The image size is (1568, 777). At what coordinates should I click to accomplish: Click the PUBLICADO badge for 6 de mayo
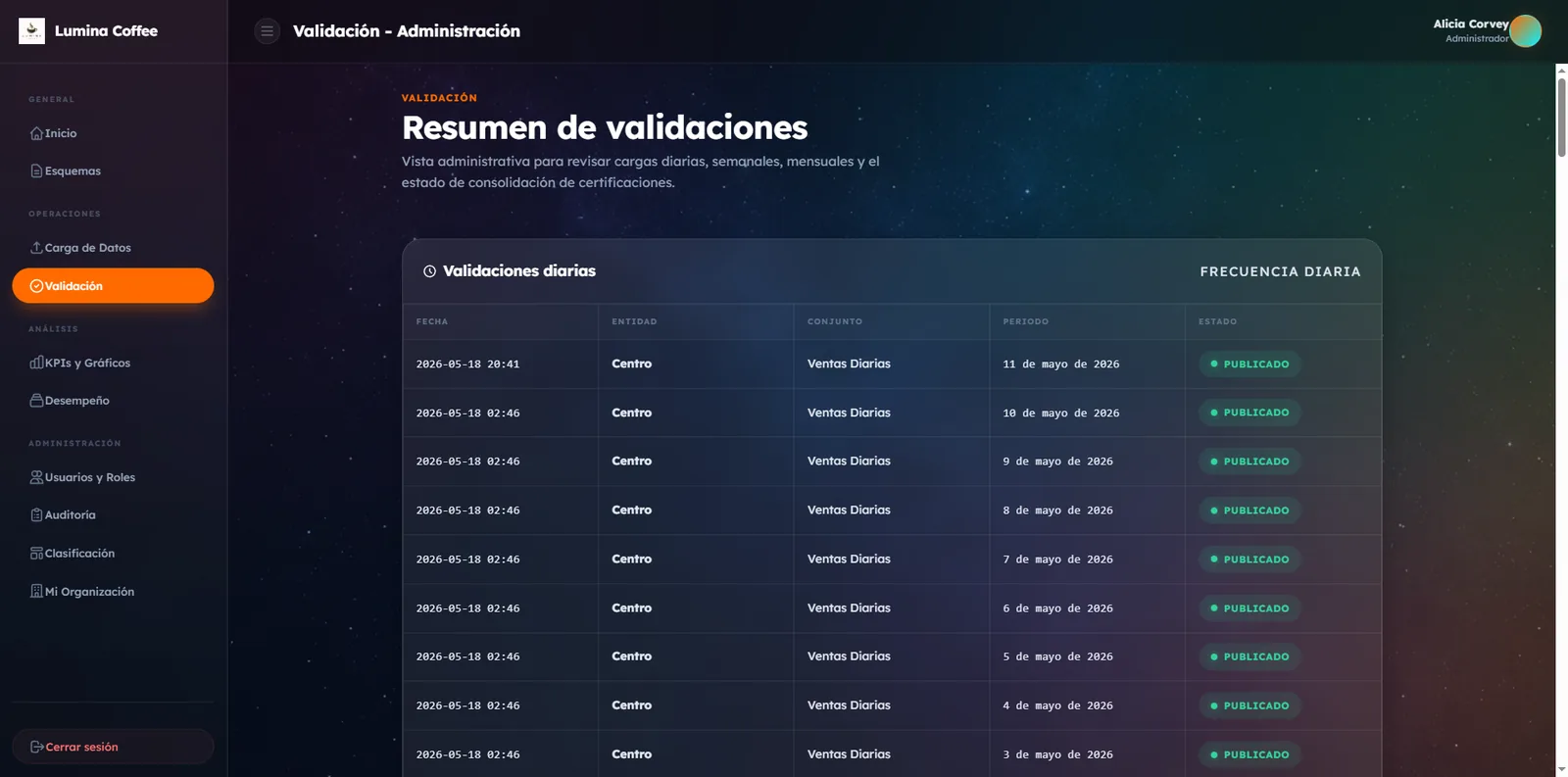point(1249,608)
